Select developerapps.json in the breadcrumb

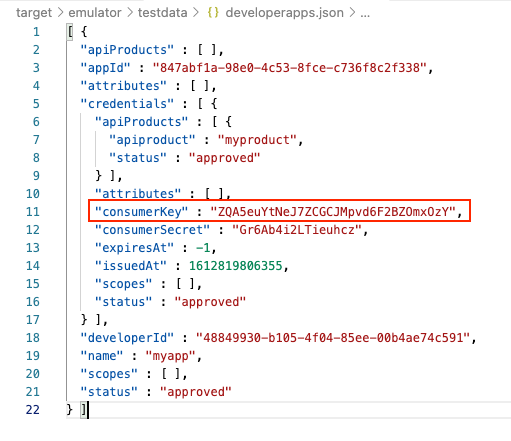coord(284,13)
